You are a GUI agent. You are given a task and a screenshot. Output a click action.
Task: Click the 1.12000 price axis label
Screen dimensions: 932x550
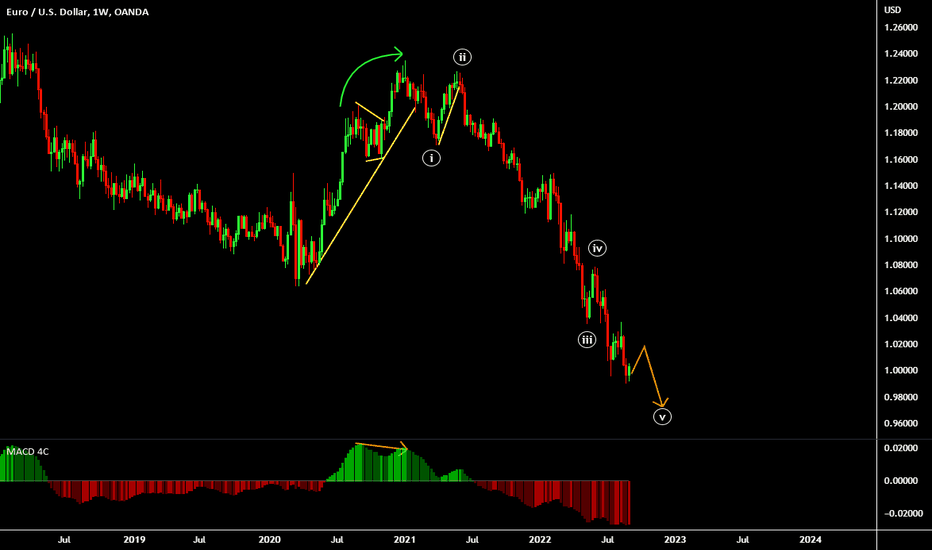click(900, 212)
